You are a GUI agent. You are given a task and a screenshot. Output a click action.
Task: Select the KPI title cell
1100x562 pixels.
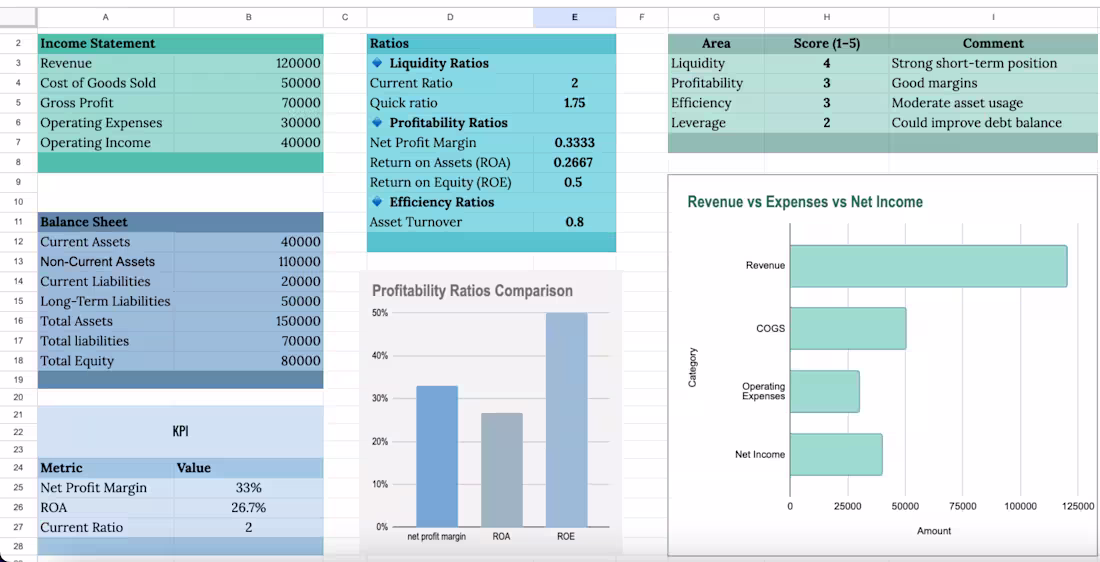[x=180, y=432]
